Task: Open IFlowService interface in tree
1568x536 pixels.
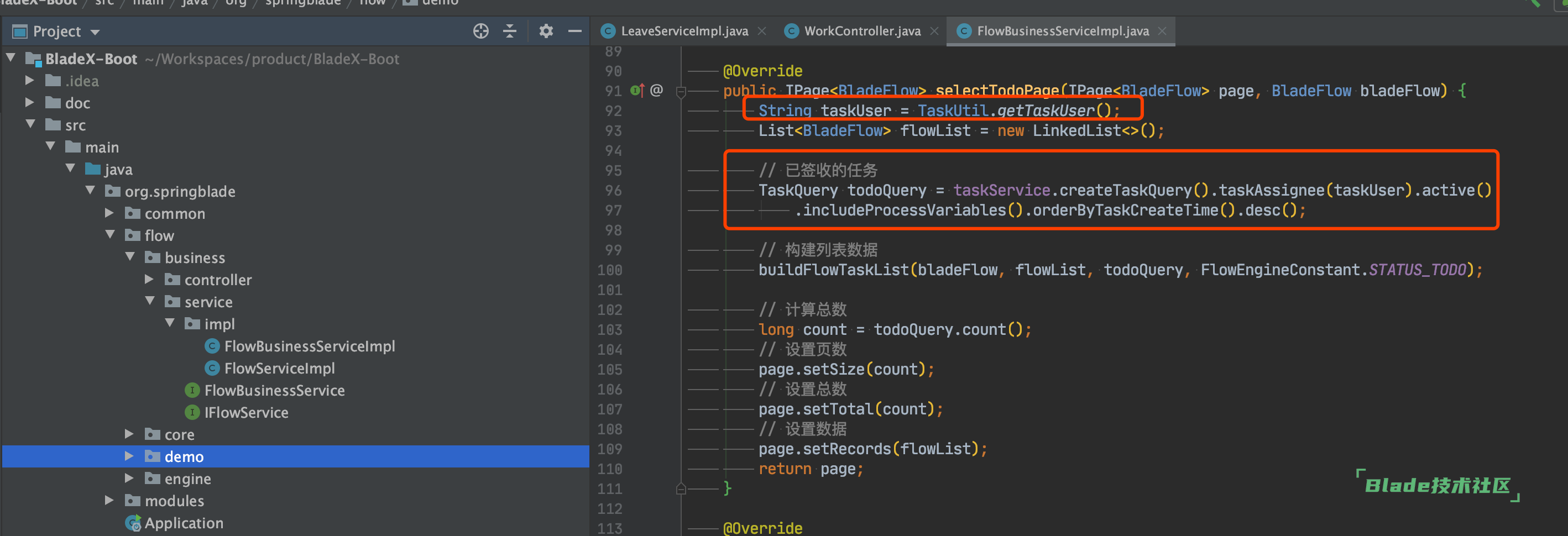Action: point(246,412)
